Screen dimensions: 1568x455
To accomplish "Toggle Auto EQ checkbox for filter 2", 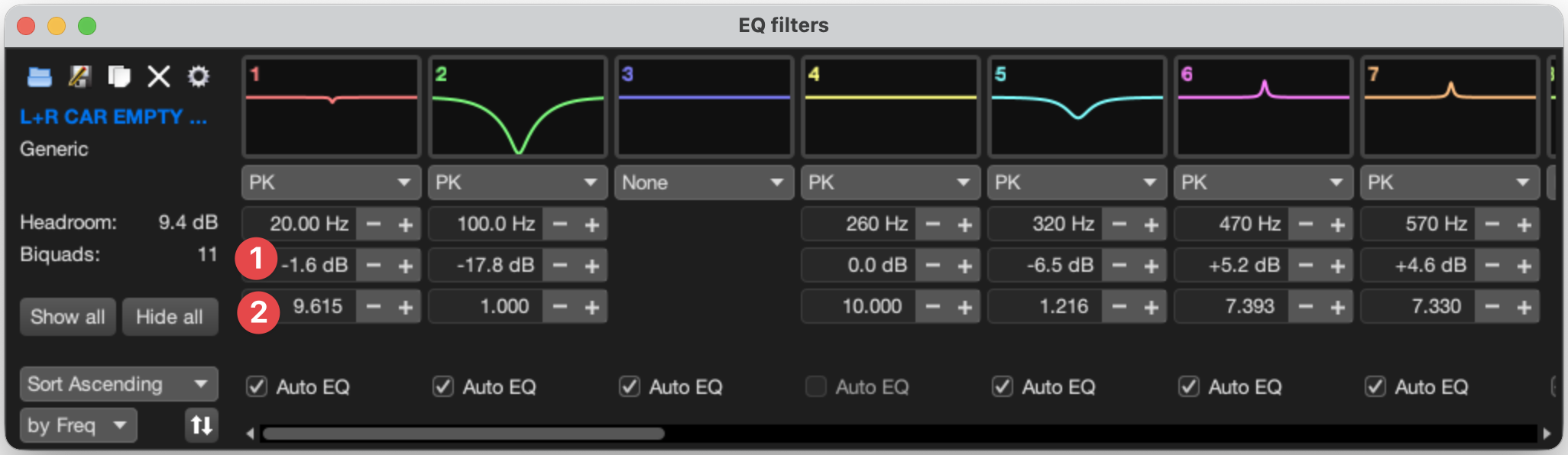I will point(443,387).
